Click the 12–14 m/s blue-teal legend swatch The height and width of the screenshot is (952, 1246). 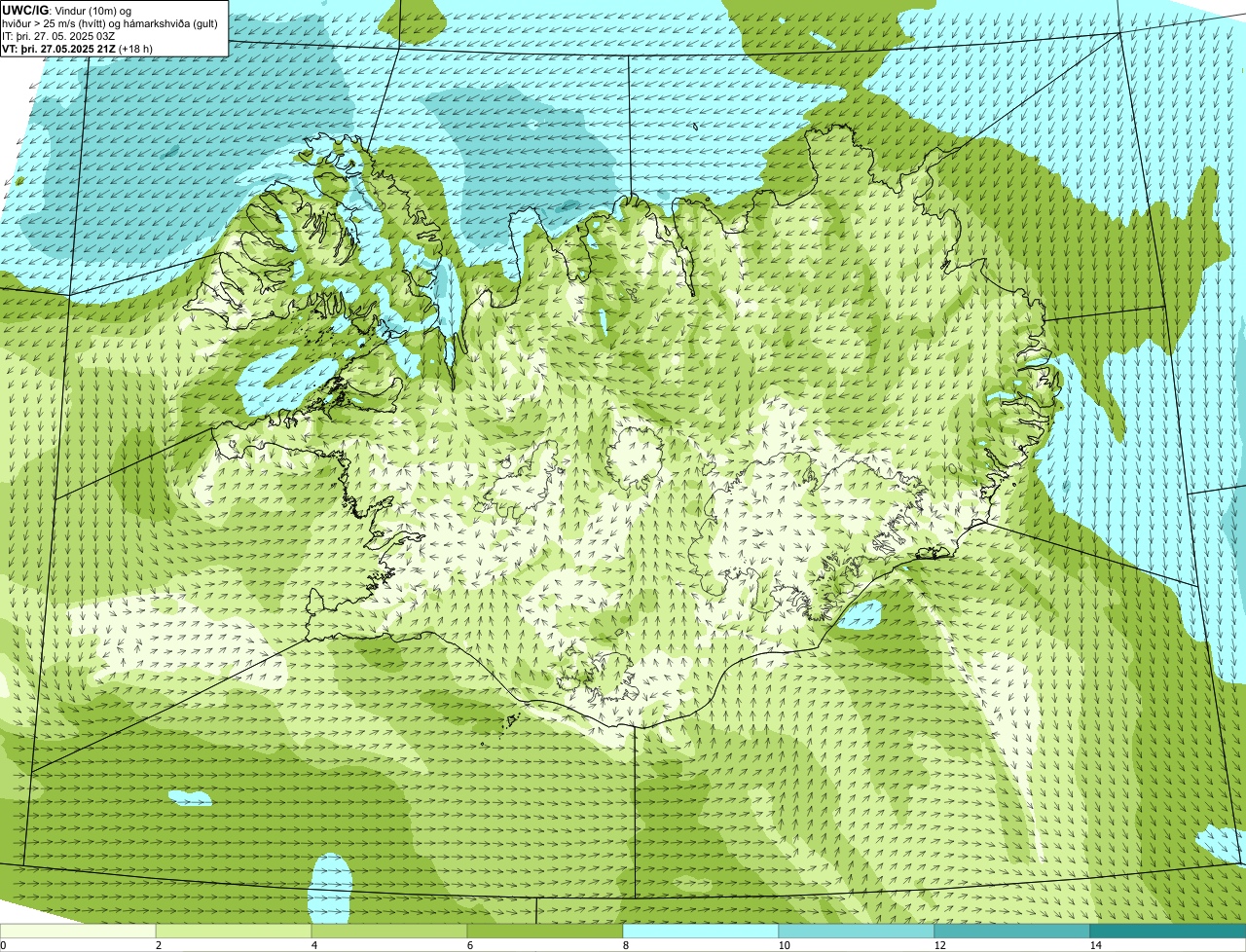coord(1012,932)
